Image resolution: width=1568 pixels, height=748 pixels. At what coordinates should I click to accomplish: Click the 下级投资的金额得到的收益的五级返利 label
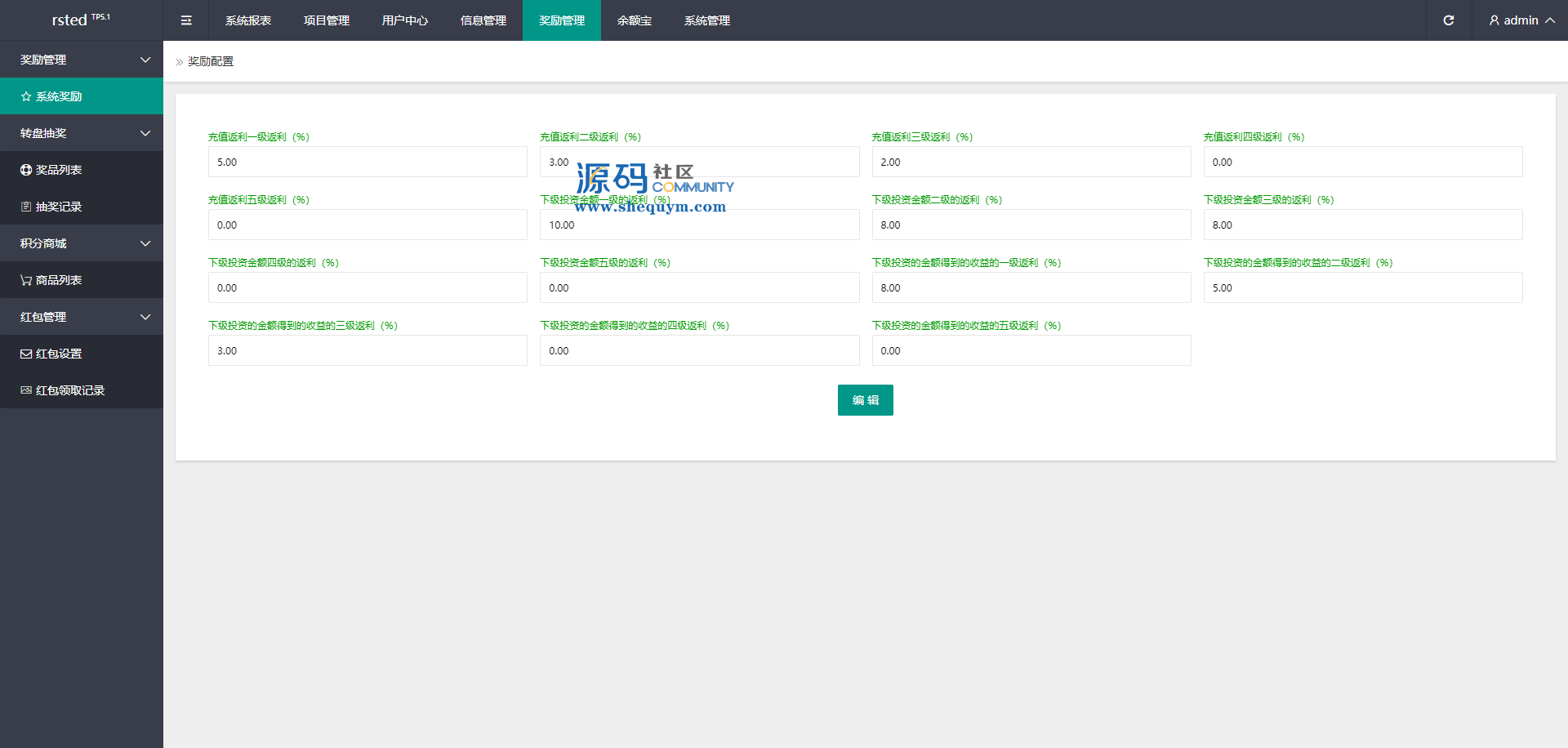coord(967,326)
